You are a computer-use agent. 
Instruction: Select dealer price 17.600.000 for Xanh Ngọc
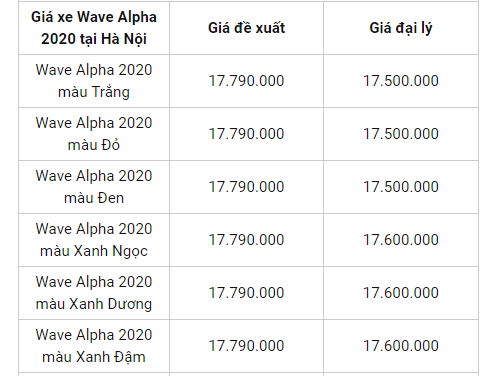pos(401,240)
